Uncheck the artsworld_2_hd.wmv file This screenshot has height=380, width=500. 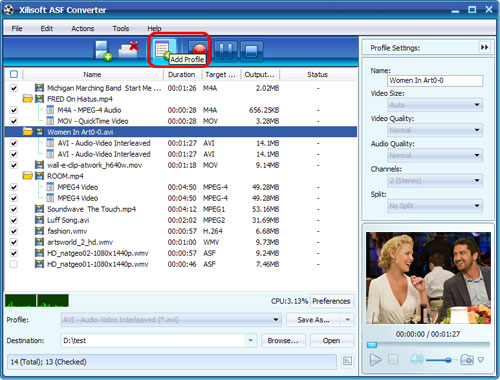pos(14,242)
